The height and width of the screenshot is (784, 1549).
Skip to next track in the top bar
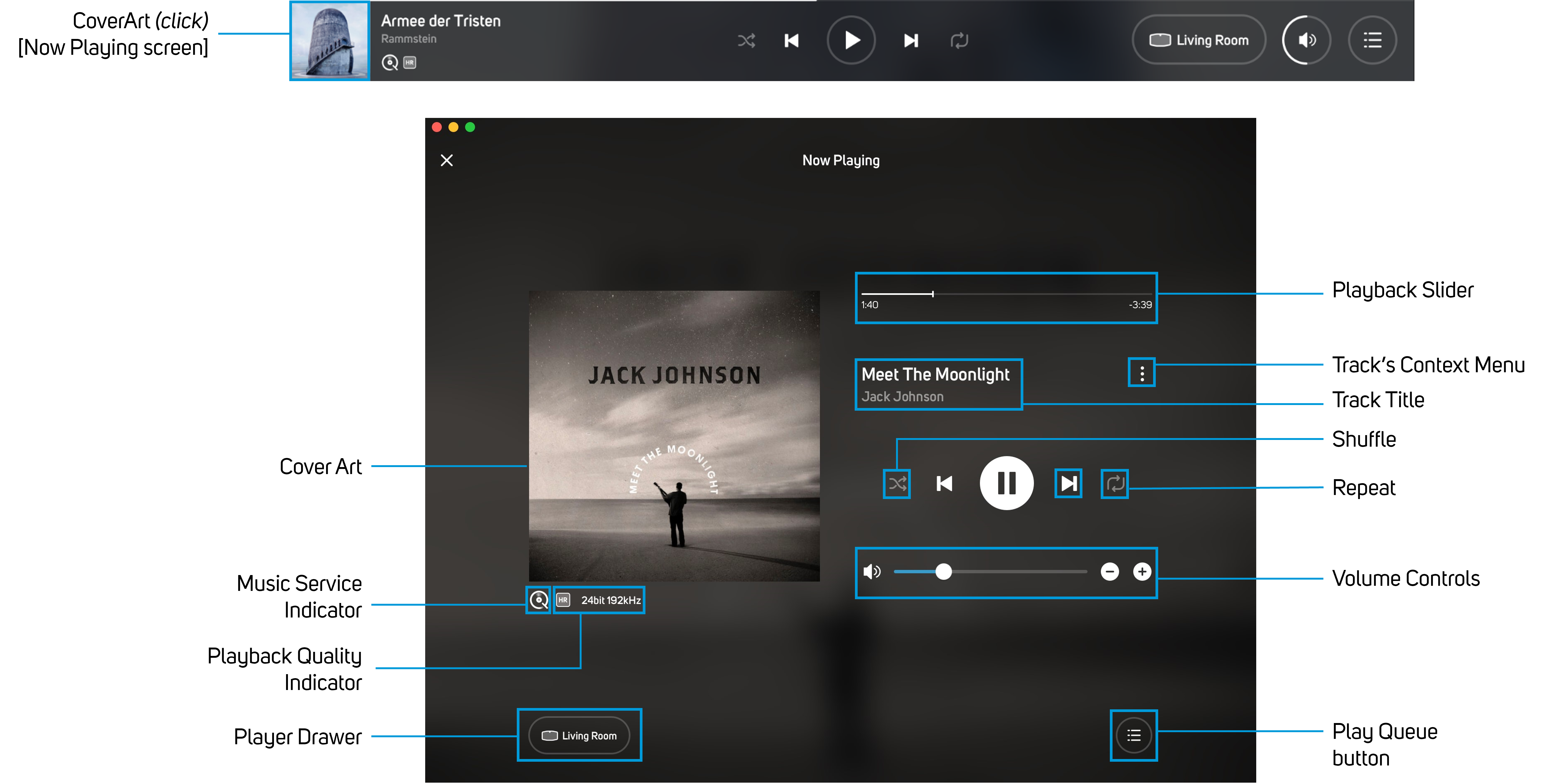[911, 40]
